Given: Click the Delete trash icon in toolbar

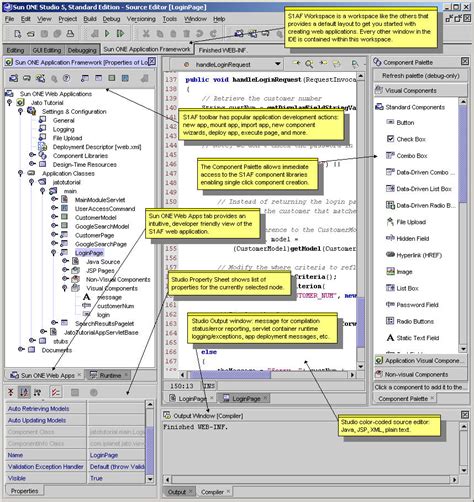Looking at the screenshot, I should (x=186, y=33).
